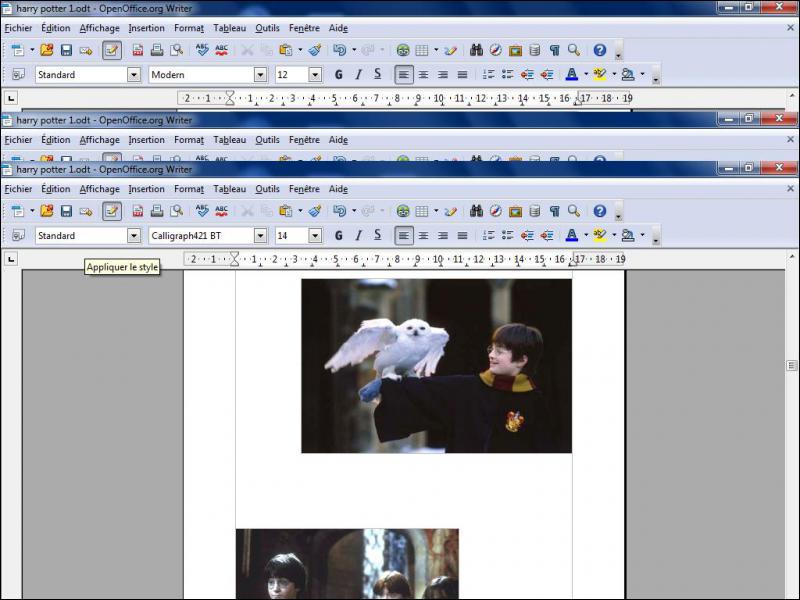Expand the Modern font dropdown in top window
The image size is (800, 600).
(260, 75)
